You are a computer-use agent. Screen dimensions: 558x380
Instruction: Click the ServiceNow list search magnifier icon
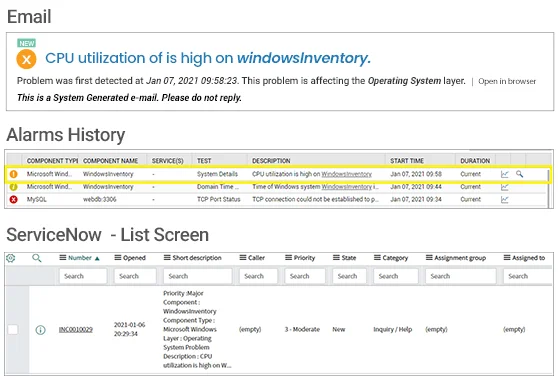pos(36,258)
